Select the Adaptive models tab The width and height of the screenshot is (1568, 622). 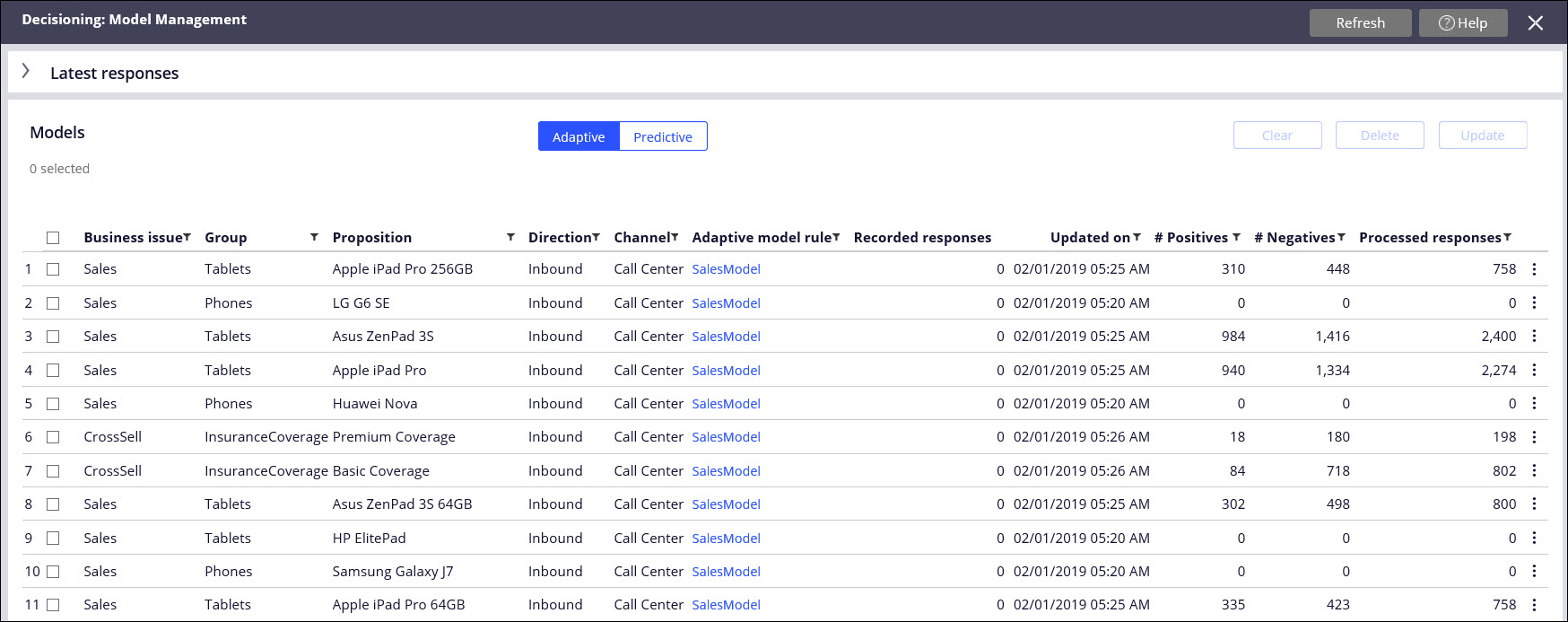click(x=579, y=136)
